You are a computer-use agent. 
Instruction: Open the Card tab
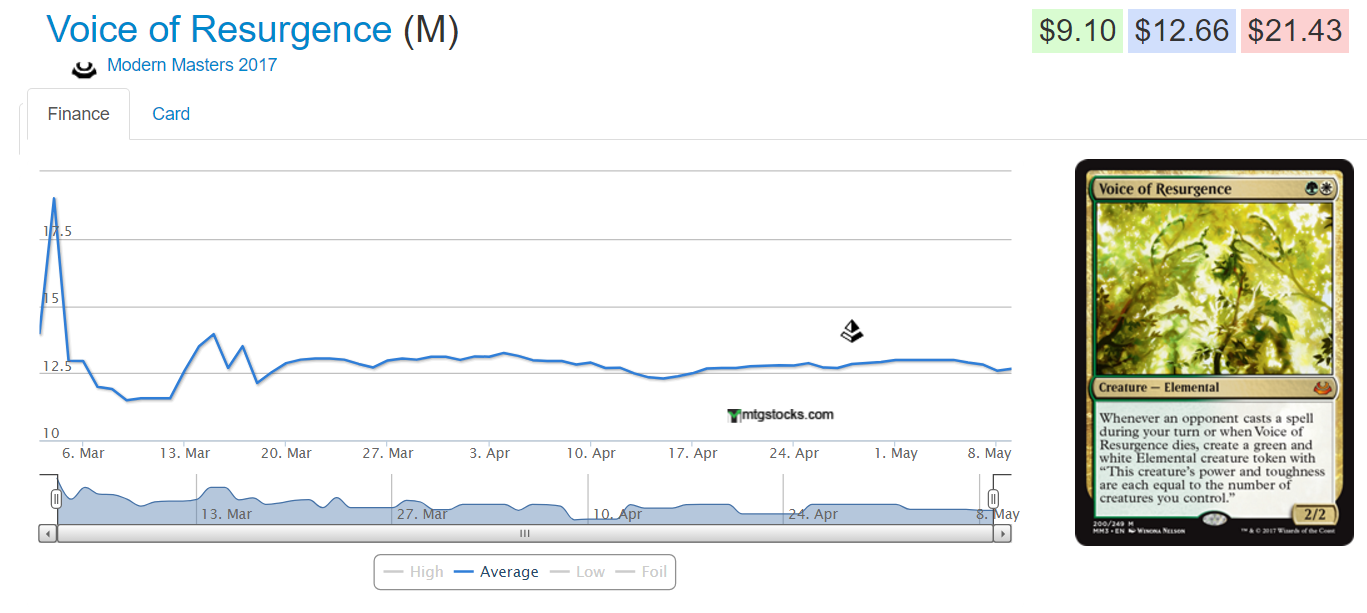coord(171,114)
